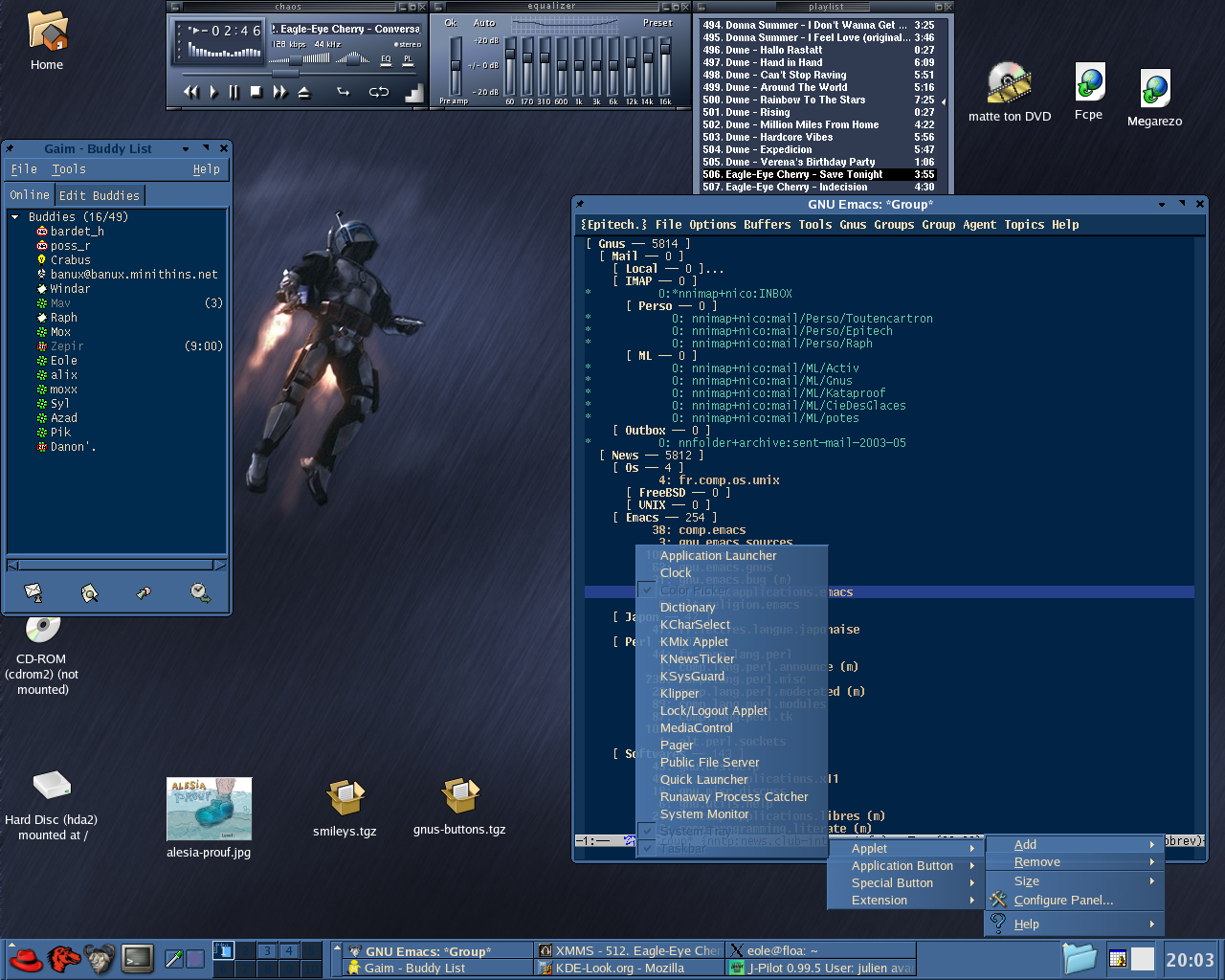Open alesia-prouf.jpg thumbnail
The width and height of the screenshot is (1225, 980).
point(209,818)
